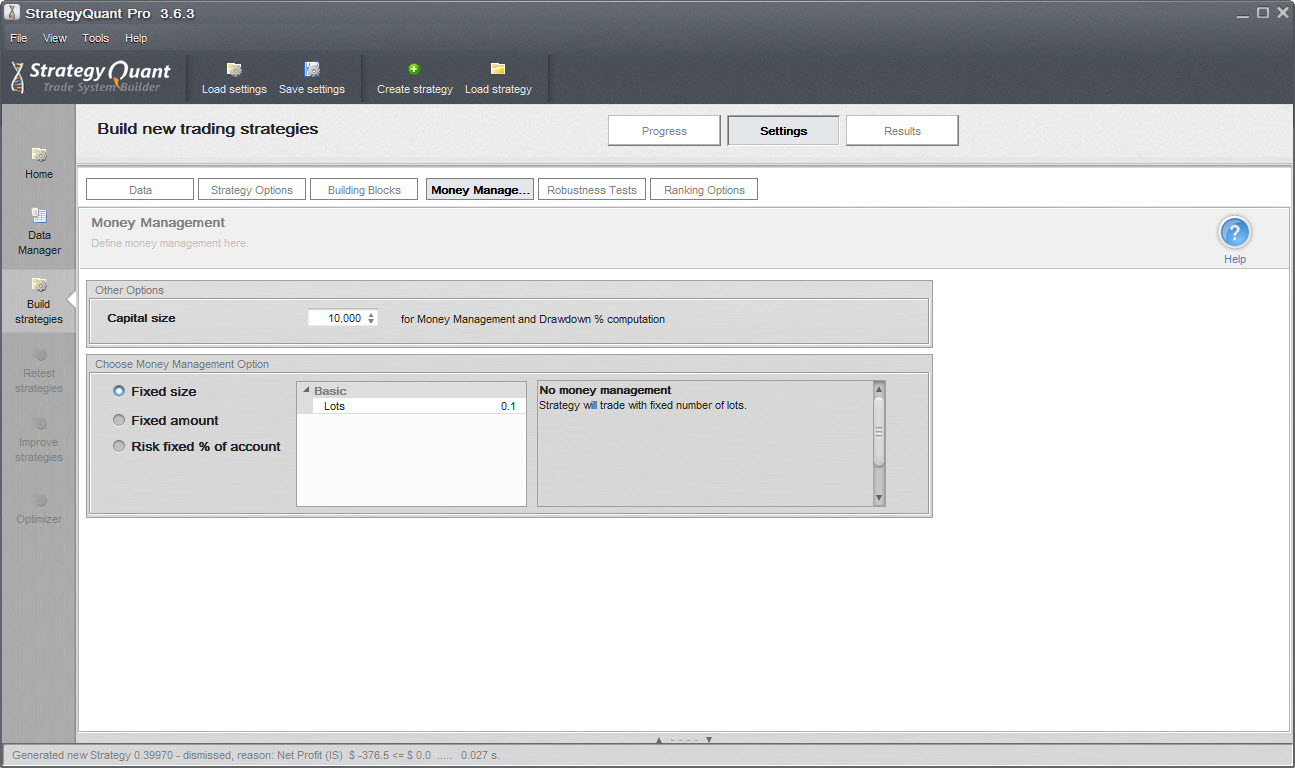Click the Capital size spinner arrows
The image size is (1295, 768).
click(x=371, y=319)
